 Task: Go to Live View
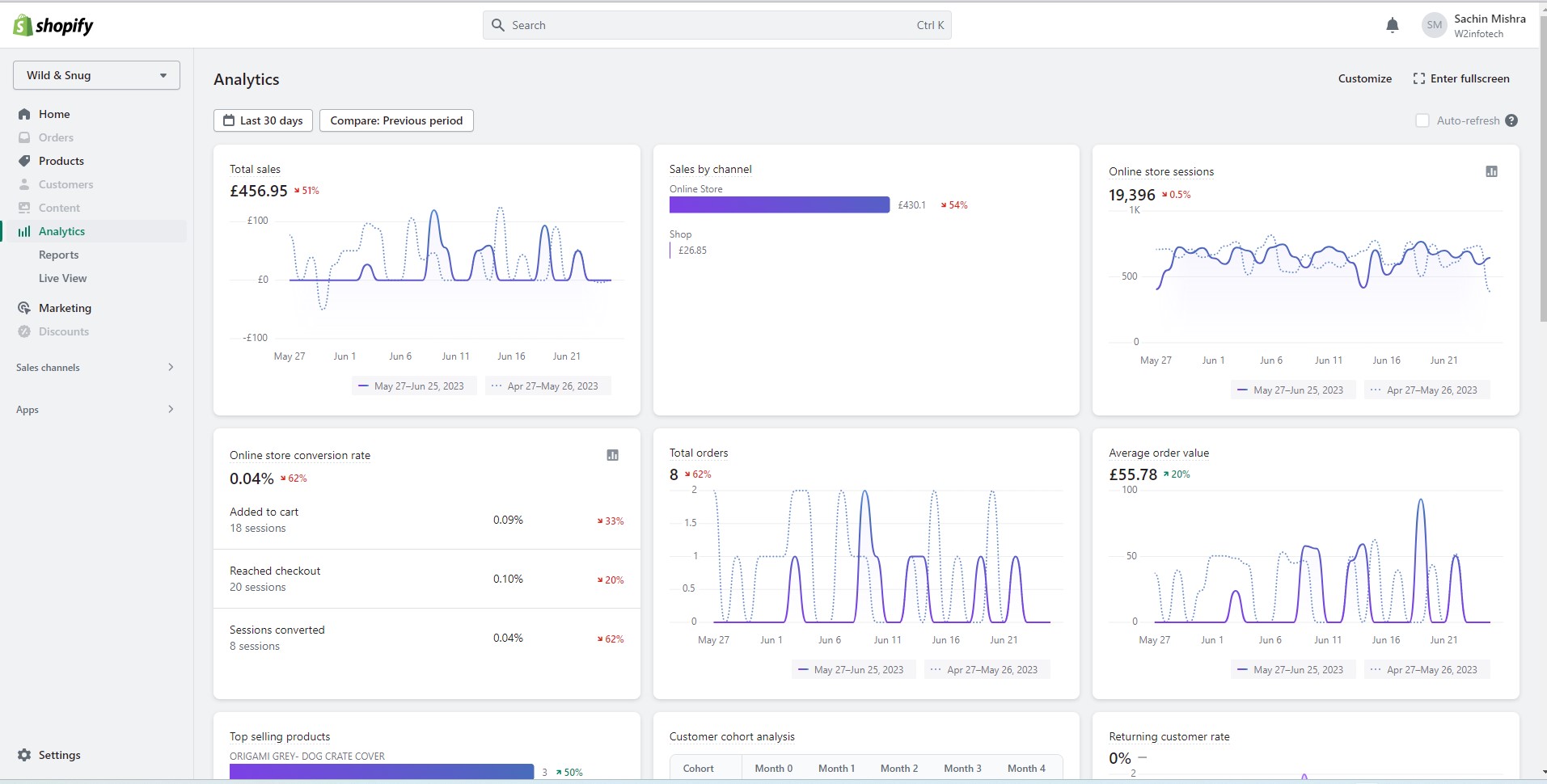(x=63, y=278)
